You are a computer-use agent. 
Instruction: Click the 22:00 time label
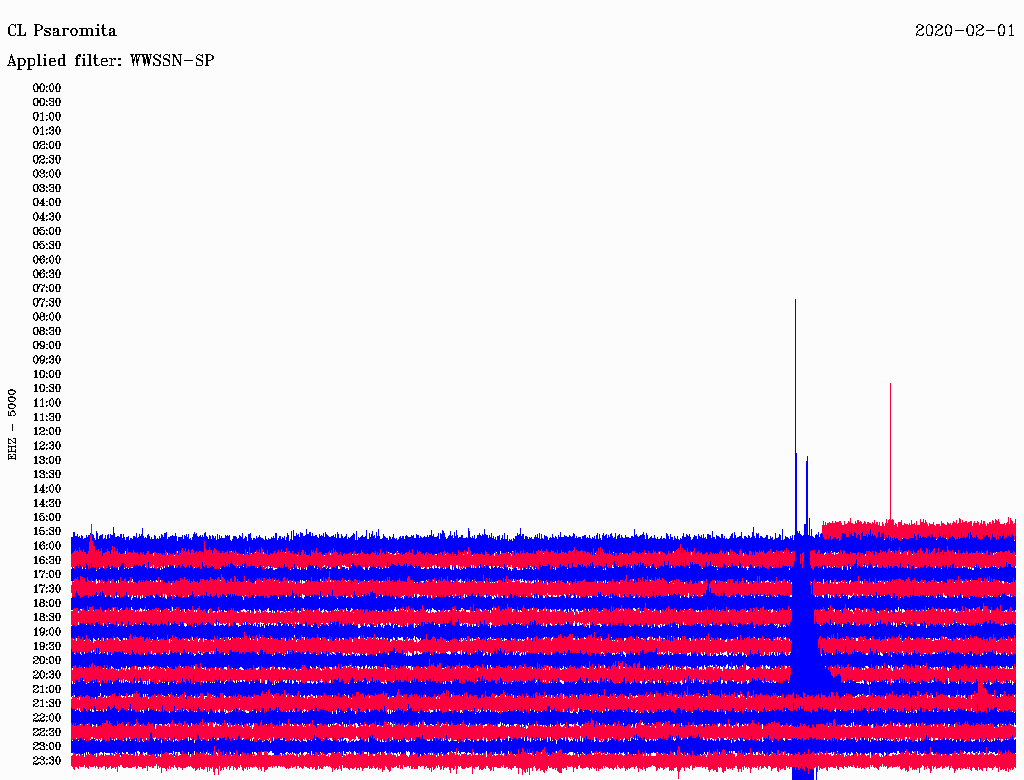[x=47, y=718]
